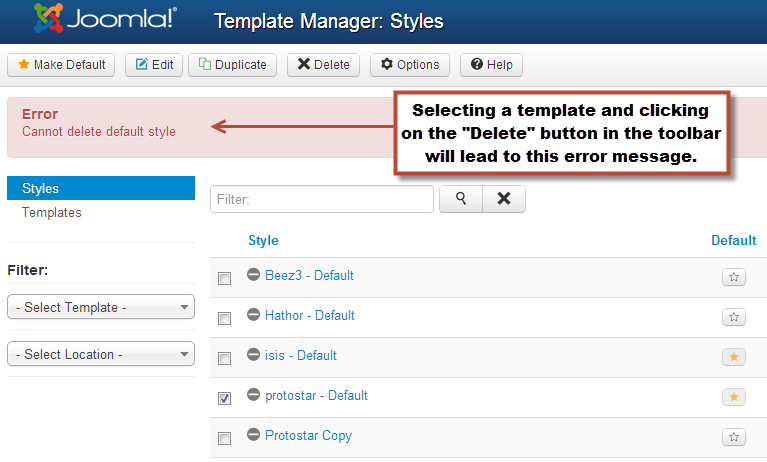Image resolution: width=767 pixels, height=462 pixels.
Task: Switch to the Styles sidebar item
Action: point(101,188)
